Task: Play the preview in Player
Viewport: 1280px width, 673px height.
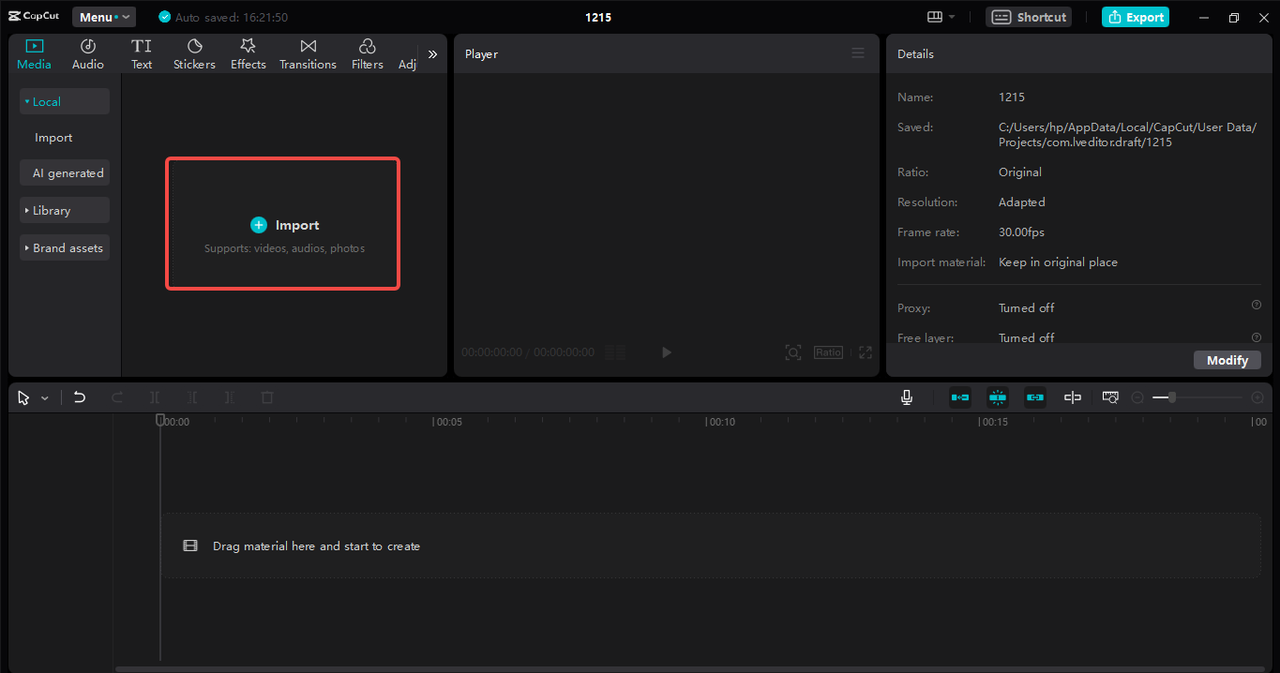Action: pyautogui.click(x=667, y=352)
